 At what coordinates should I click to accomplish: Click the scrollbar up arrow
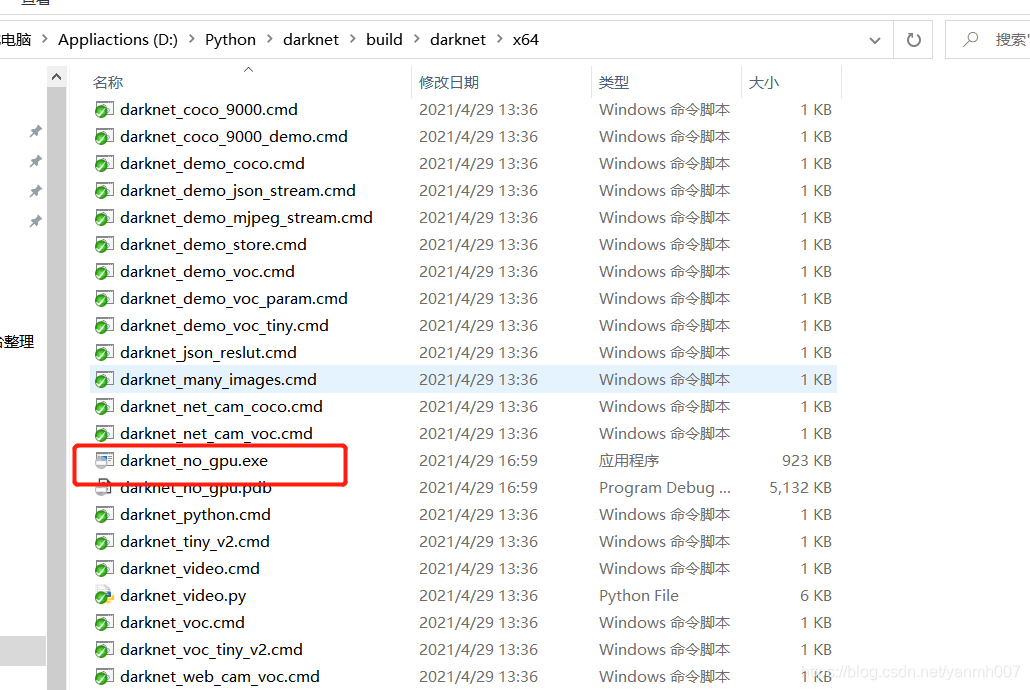point(56,75)
